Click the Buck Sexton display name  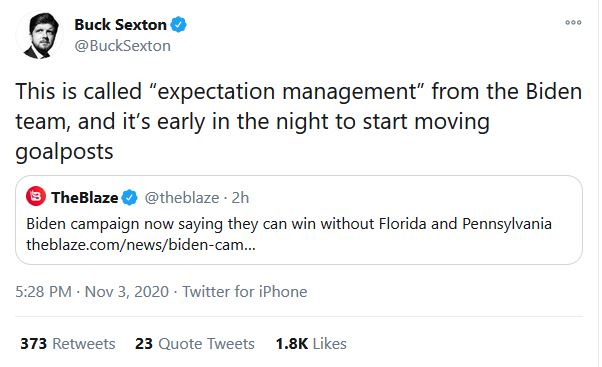[120, 25]
